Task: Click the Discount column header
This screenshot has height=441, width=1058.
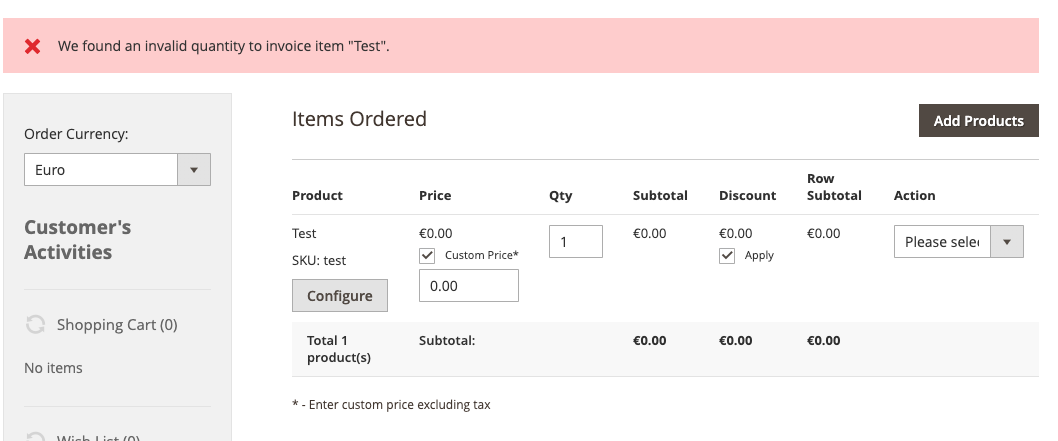Action: [747, 195]
